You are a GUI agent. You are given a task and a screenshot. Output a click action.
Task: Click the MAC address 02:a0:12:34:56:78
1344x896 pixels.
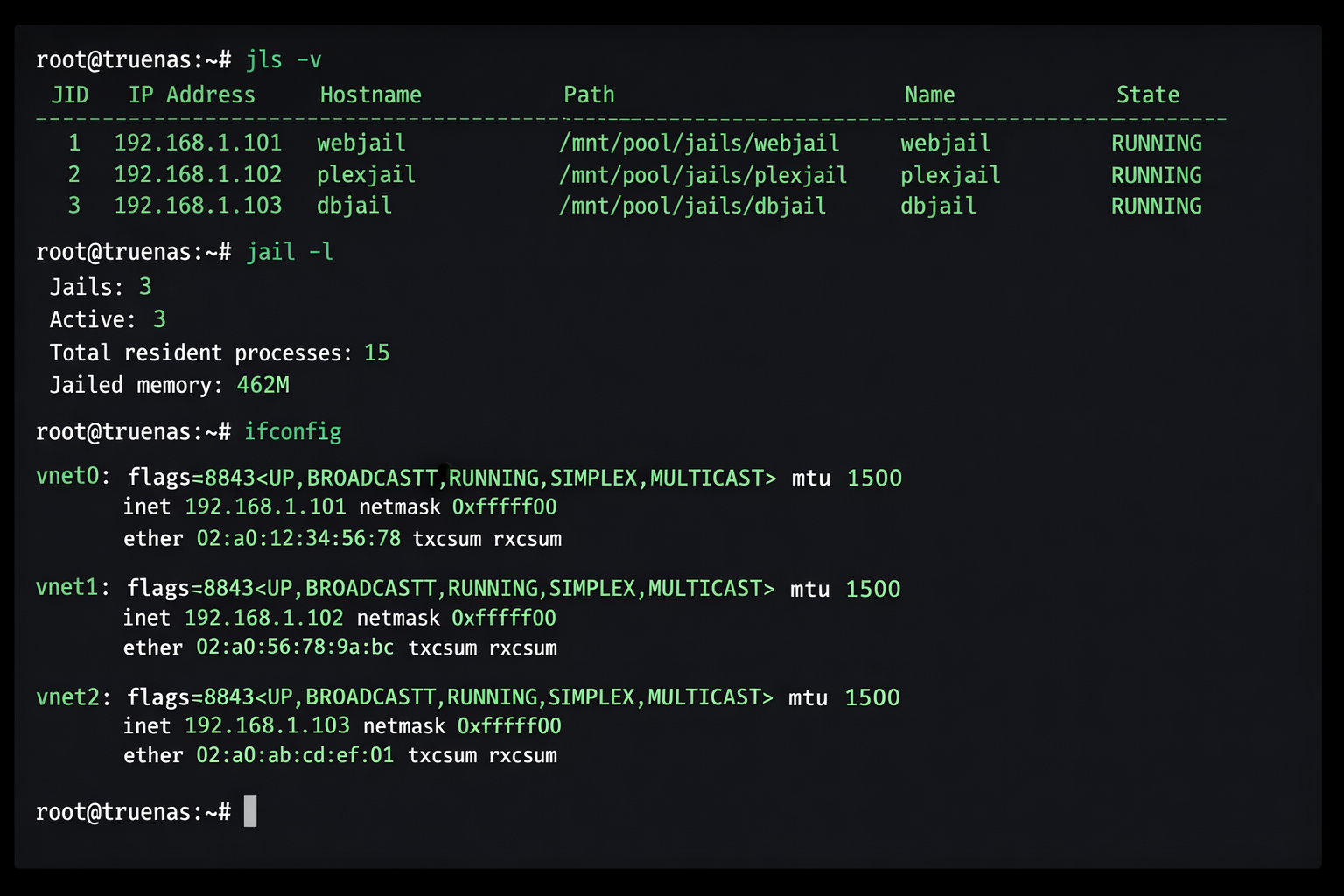tap(299, 538)
